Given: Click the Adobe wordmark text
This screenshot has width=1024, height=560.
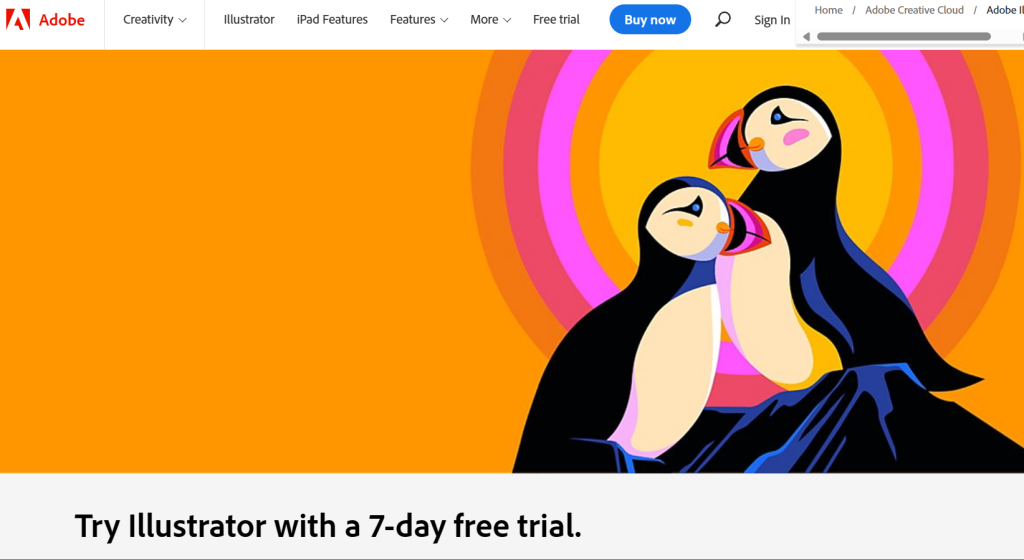Looking at the screenshot, I should pos(61,20).
